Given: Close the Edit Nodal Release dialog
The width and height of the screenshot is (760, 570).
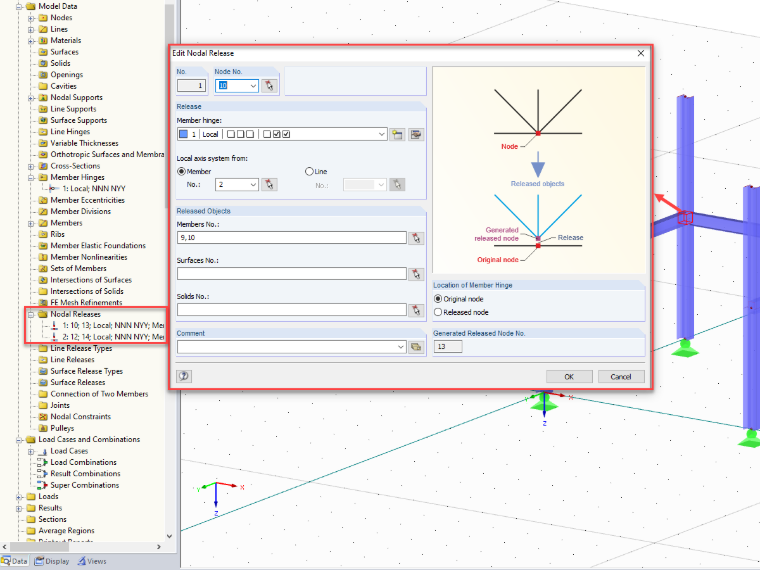Looking at the screenshot, I should pyautogui.click(x=641, y=53).
